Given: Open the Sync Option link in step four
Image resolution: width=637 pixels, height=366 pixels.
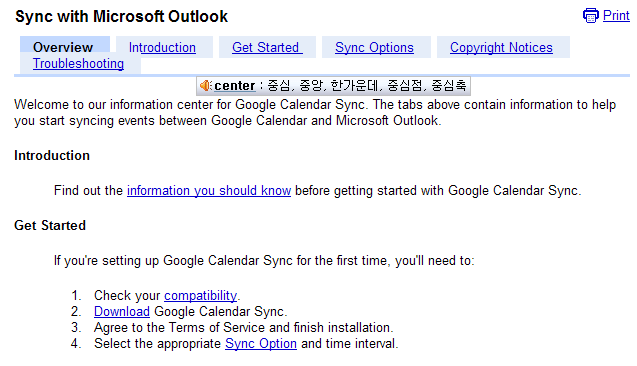Looking at the screenshot, I should (x=261, y=344).
